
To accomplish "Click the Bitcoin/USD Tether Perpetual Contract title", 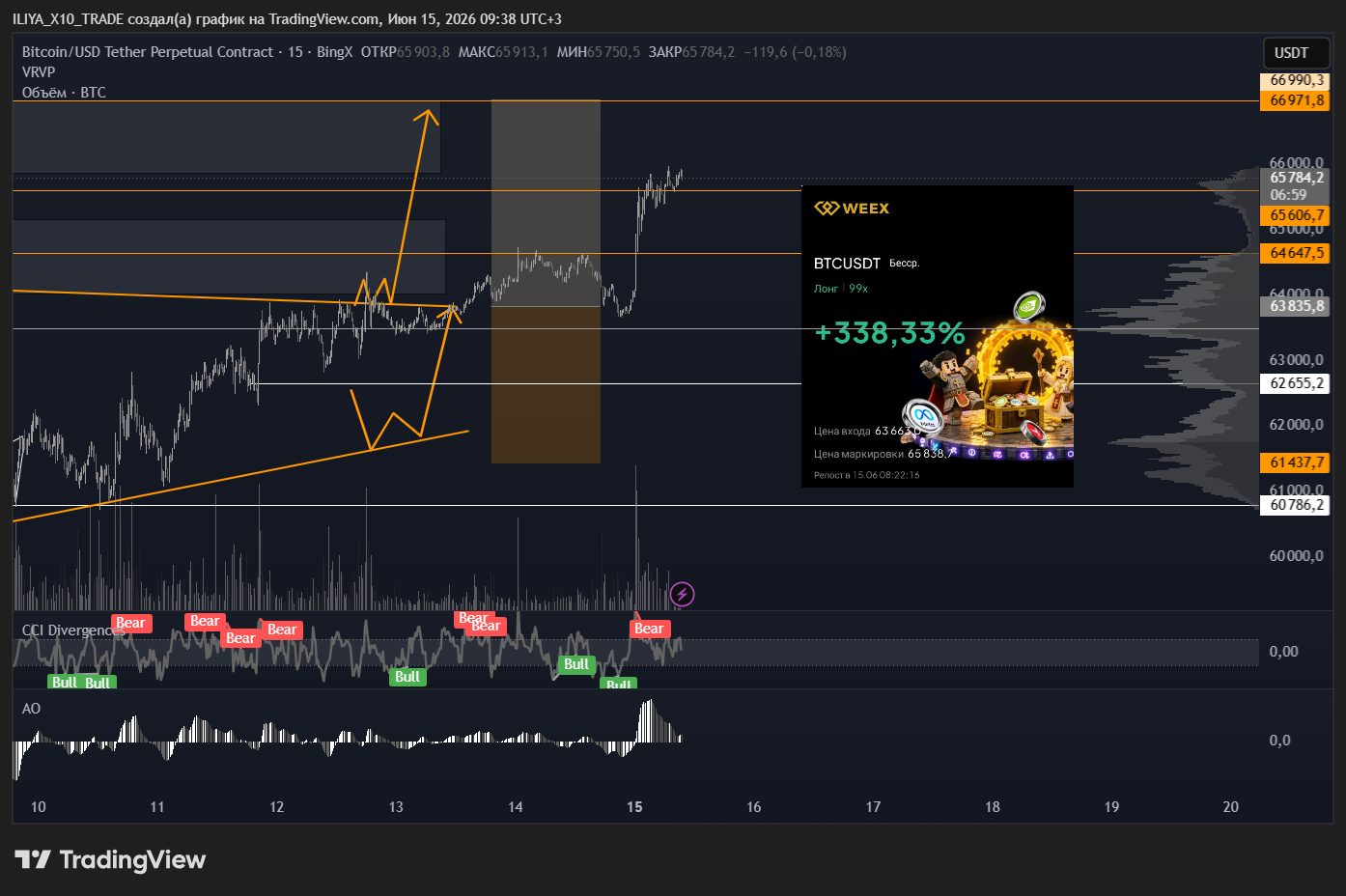I will pyautogui.click(x=148, y=52).
